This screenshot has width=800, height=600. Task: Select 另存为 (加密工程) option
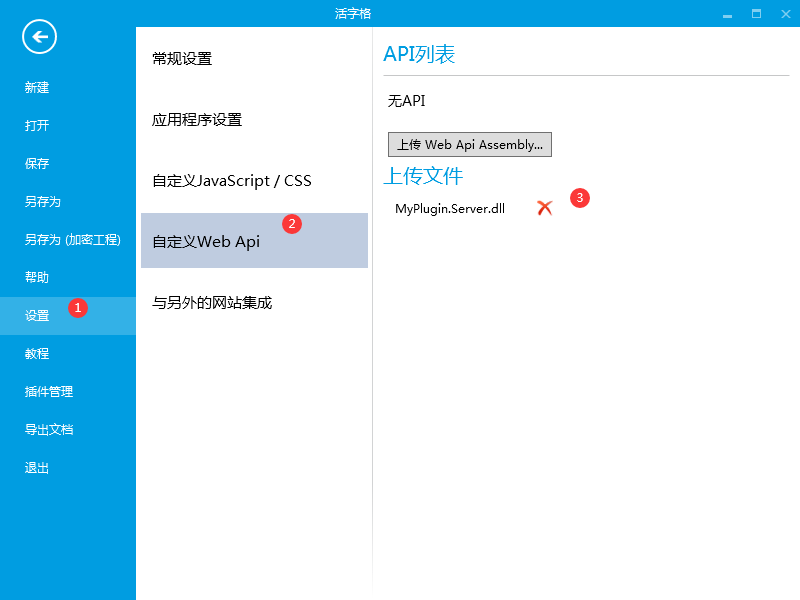[72, 240]
